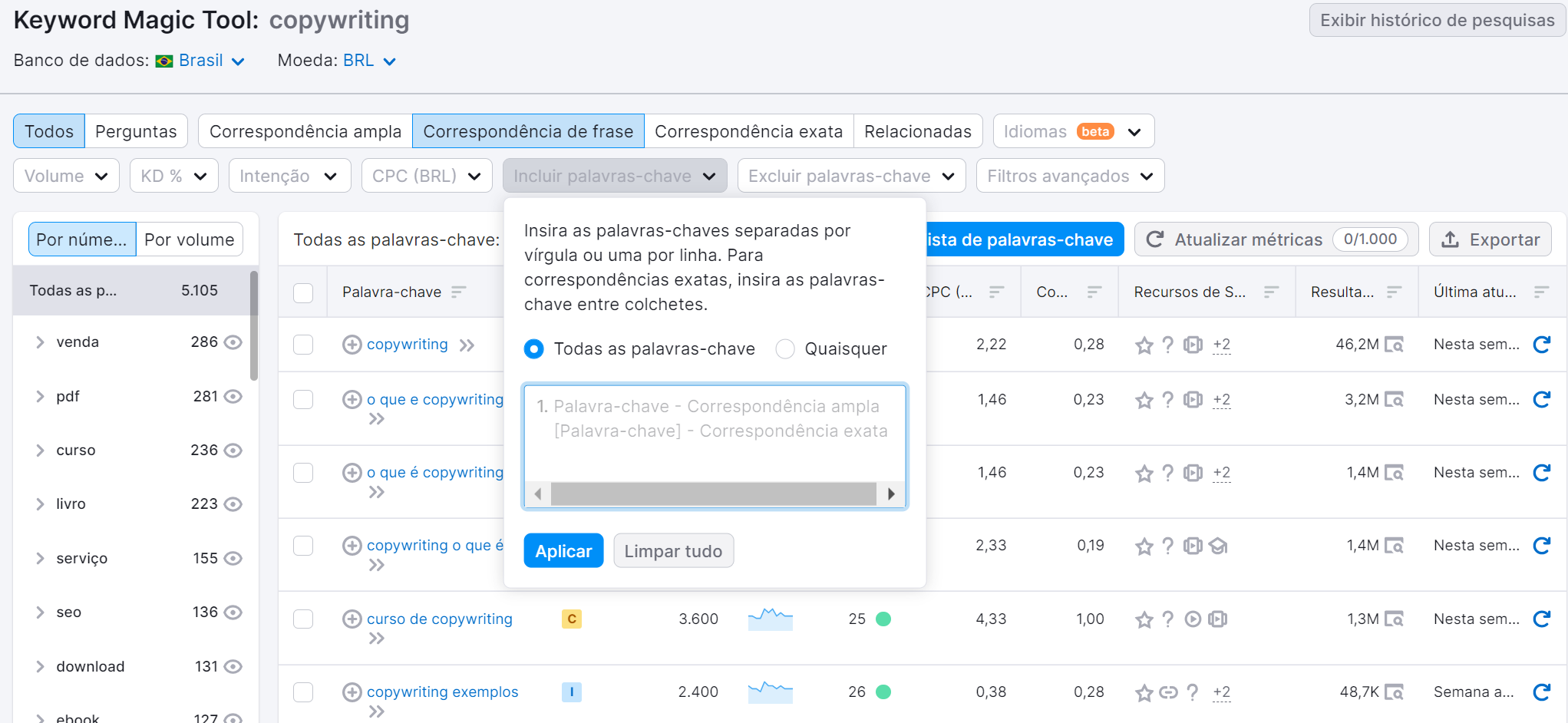Refresh metrics for "copywriting exemplos" row

1542,692
